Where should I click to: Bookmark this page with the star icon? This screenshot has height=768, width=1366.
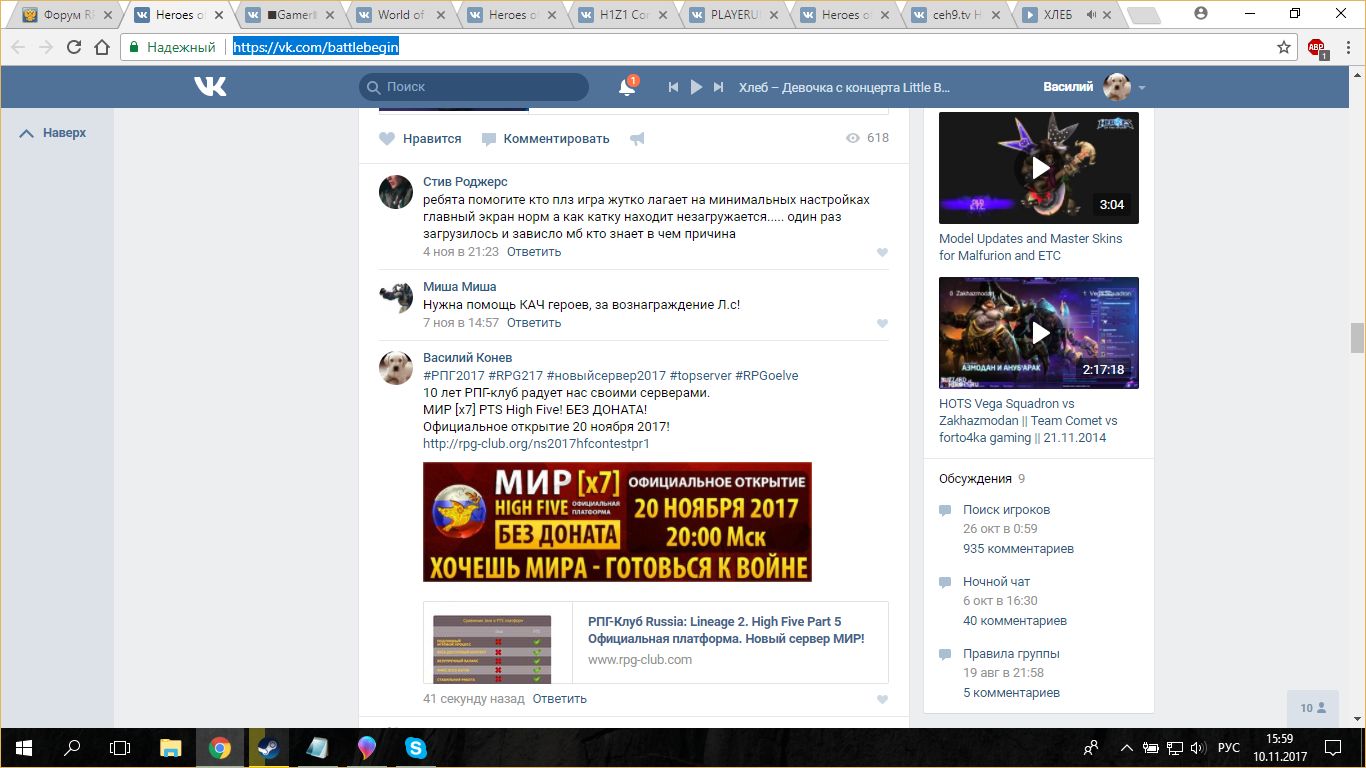pos(1284,47)
